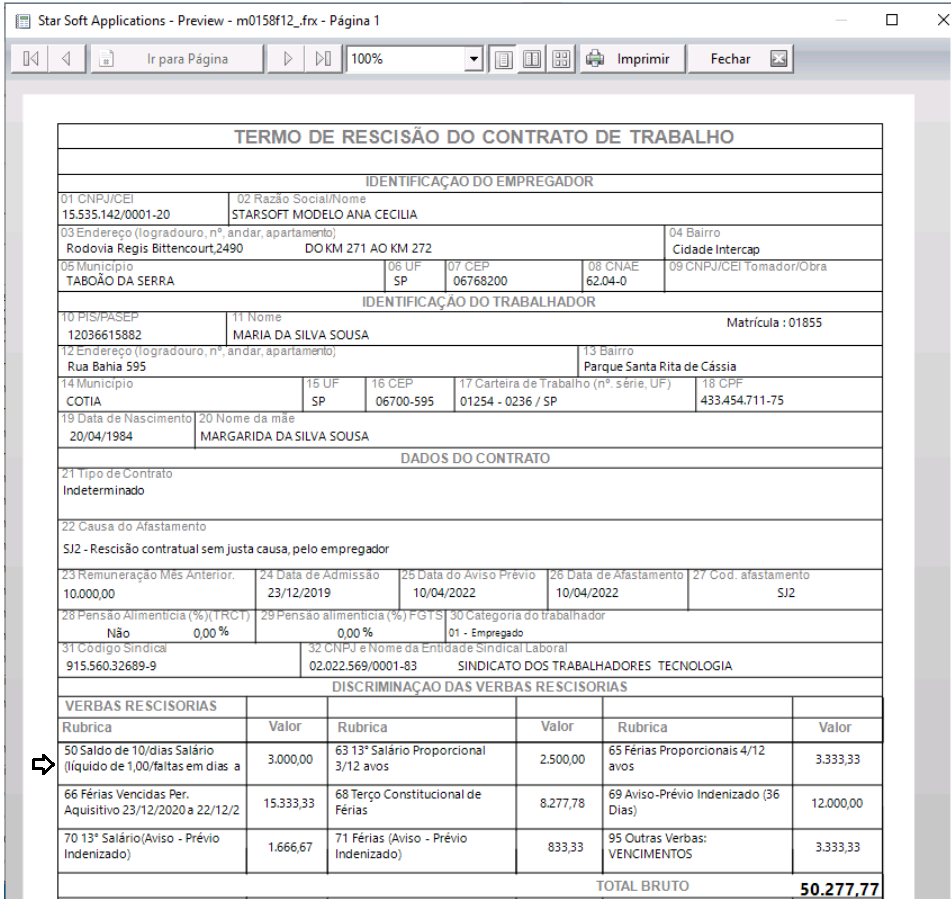Image resolution: width=951 pixels, height=901 pixels.
Task: Click 68 Terço Constitucional de Férias
Action: 408,802
